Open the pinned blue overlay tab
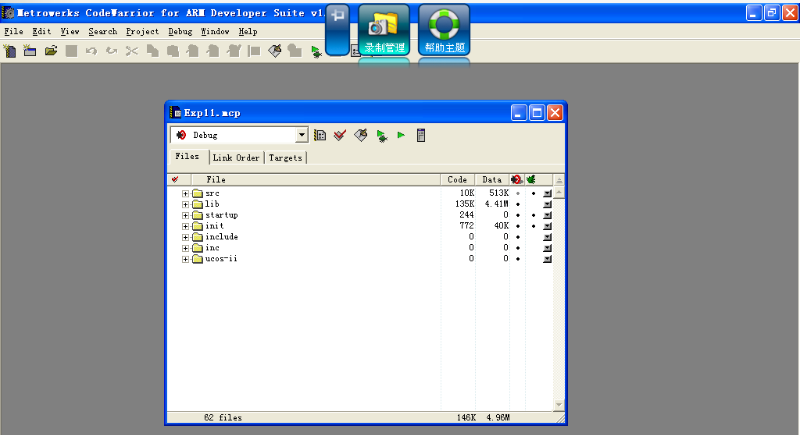Screen dimensions: 800x435 (337, 30)
